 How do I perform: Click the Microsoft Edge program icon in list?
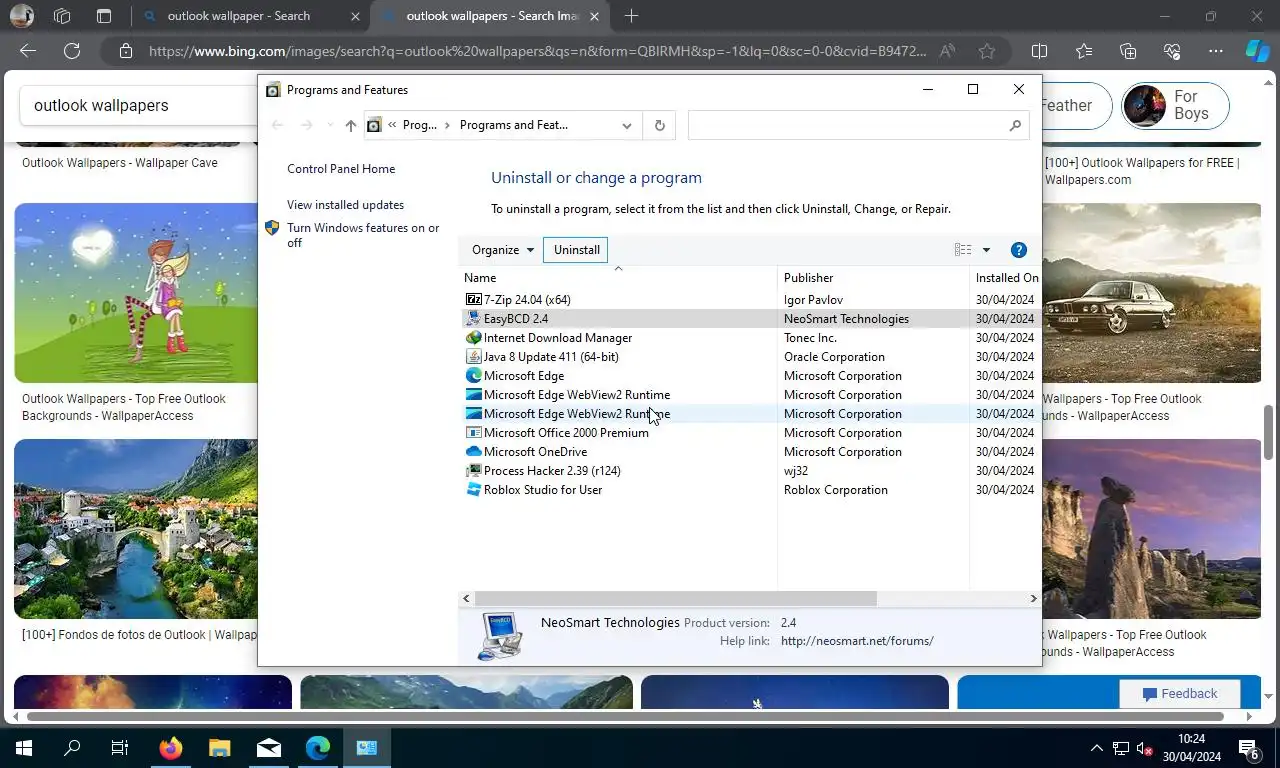point(473,375)
